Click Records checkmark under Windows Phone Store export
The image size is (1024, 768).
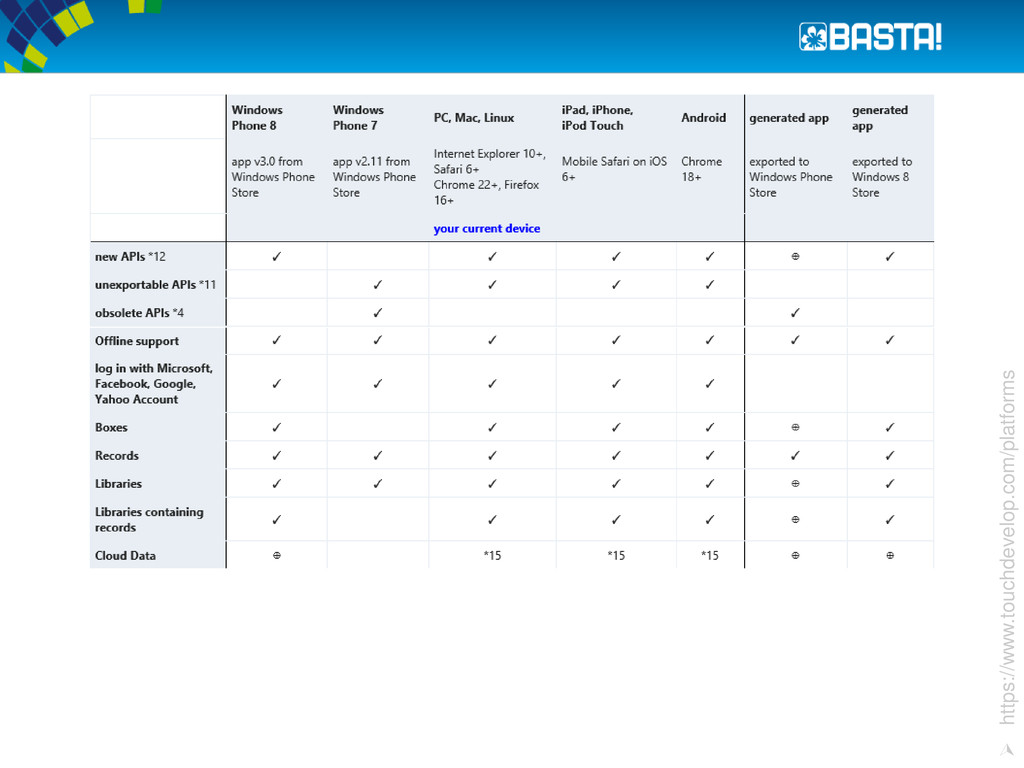795,456
